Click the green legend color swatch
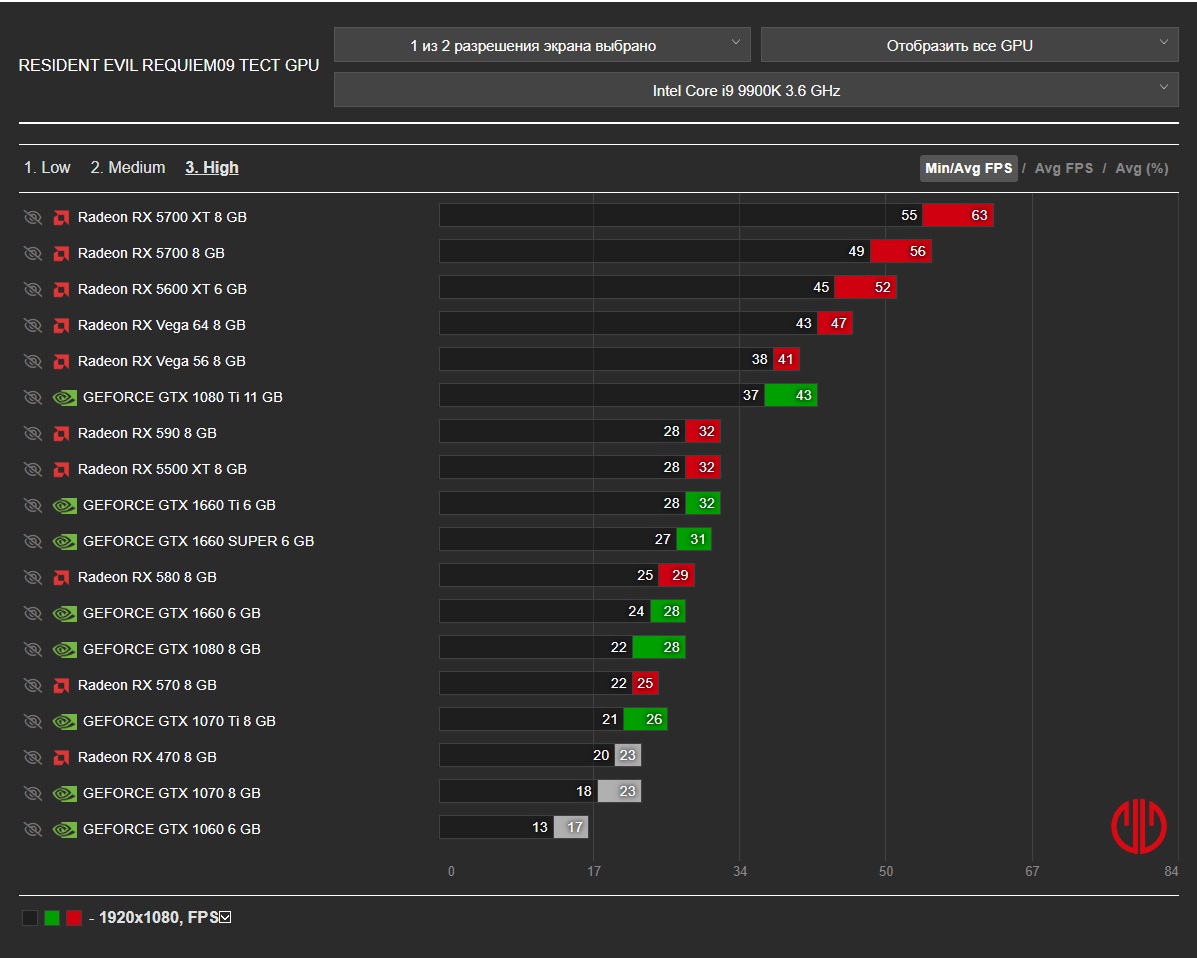The height and width of the screenshot is (958, 1197). click(x=52, y=918)
